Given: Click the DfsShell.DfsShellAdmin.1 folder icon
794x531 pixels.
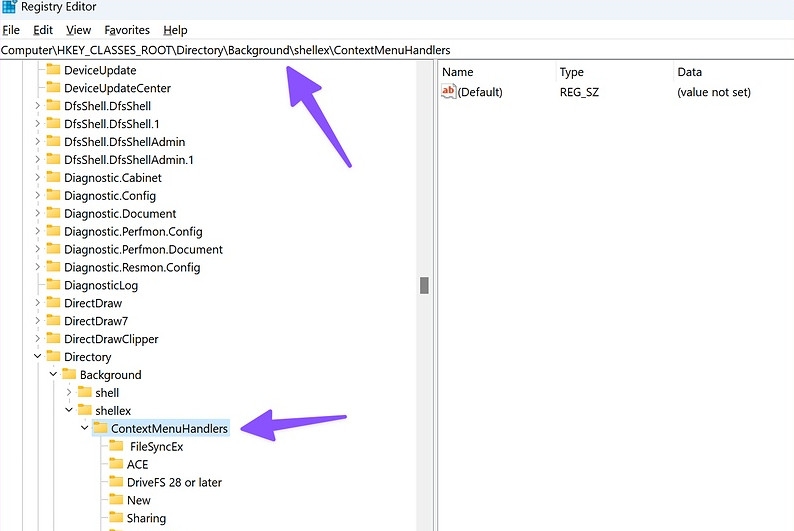Looking at the screenshot, I should [53, 159].
